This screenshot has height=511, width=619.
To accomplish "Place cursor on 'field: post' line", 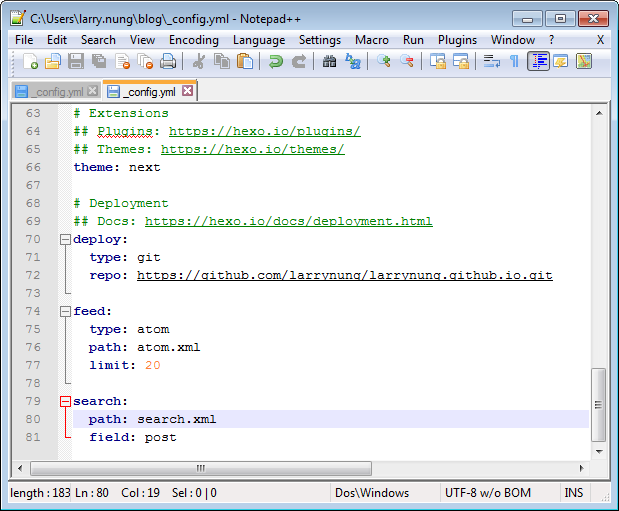I will point(133,438).
